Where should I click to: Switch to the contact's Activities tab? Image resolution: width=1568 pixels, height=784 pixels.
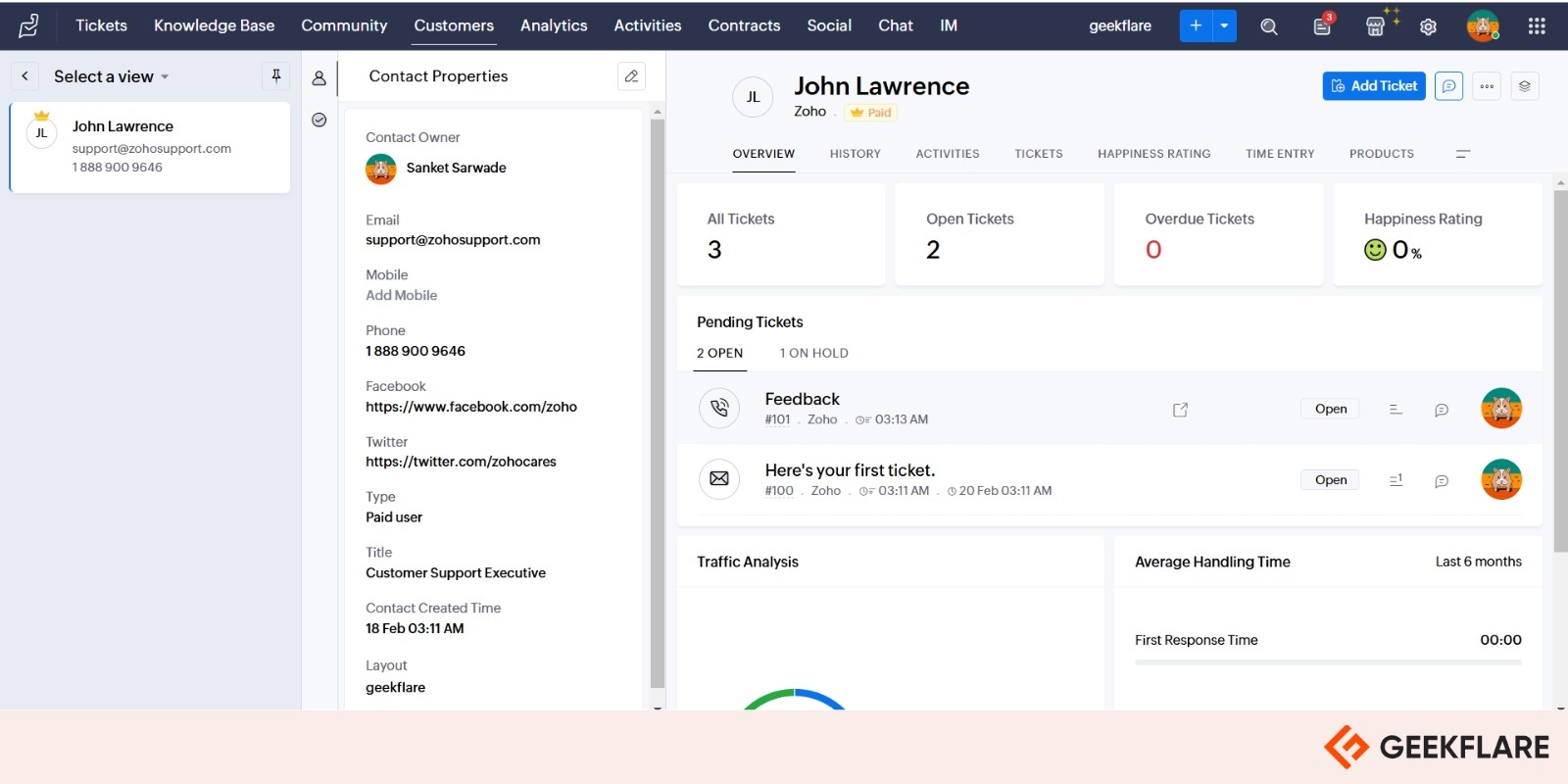(948, 154)
